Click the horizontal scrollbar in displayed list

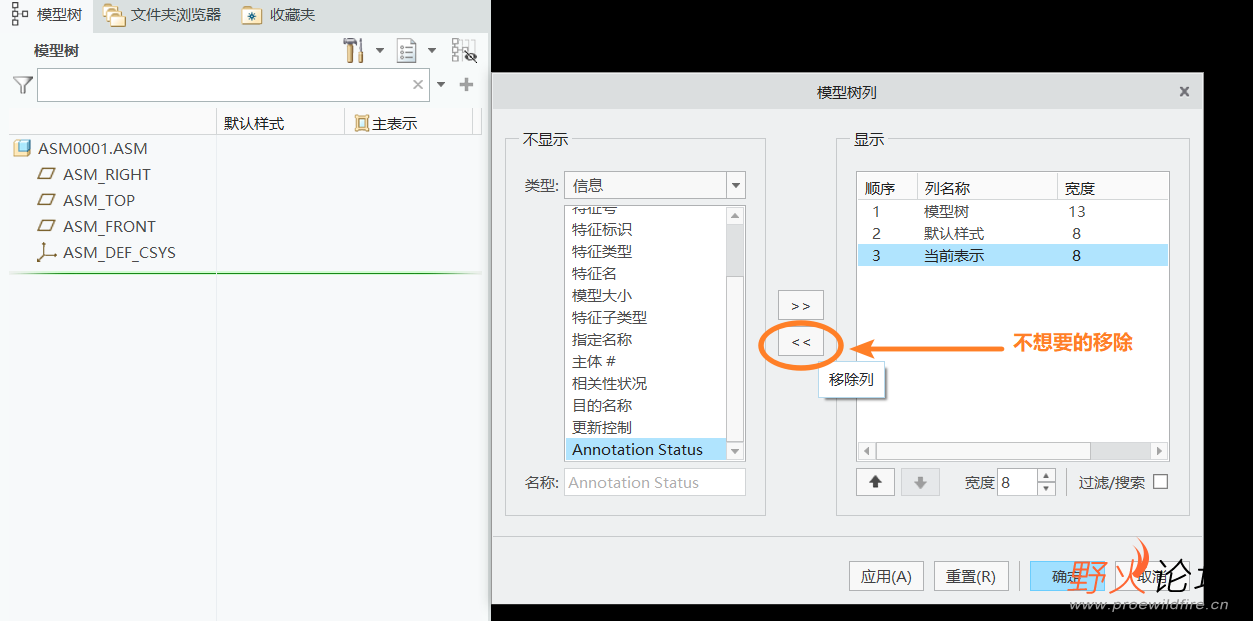pyautogui.click(x=1012, y=451)
